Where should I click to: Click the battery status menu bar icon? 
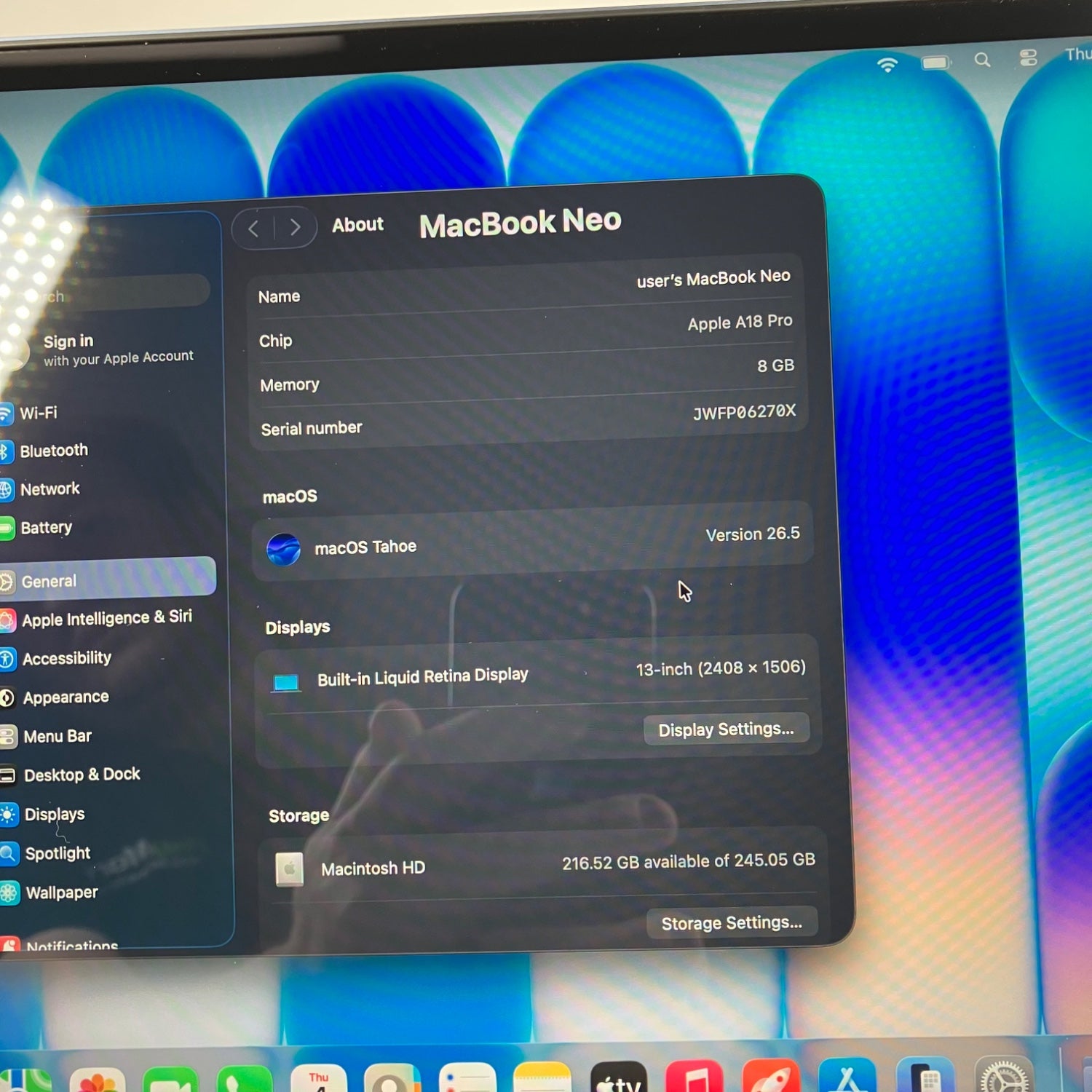936,63
